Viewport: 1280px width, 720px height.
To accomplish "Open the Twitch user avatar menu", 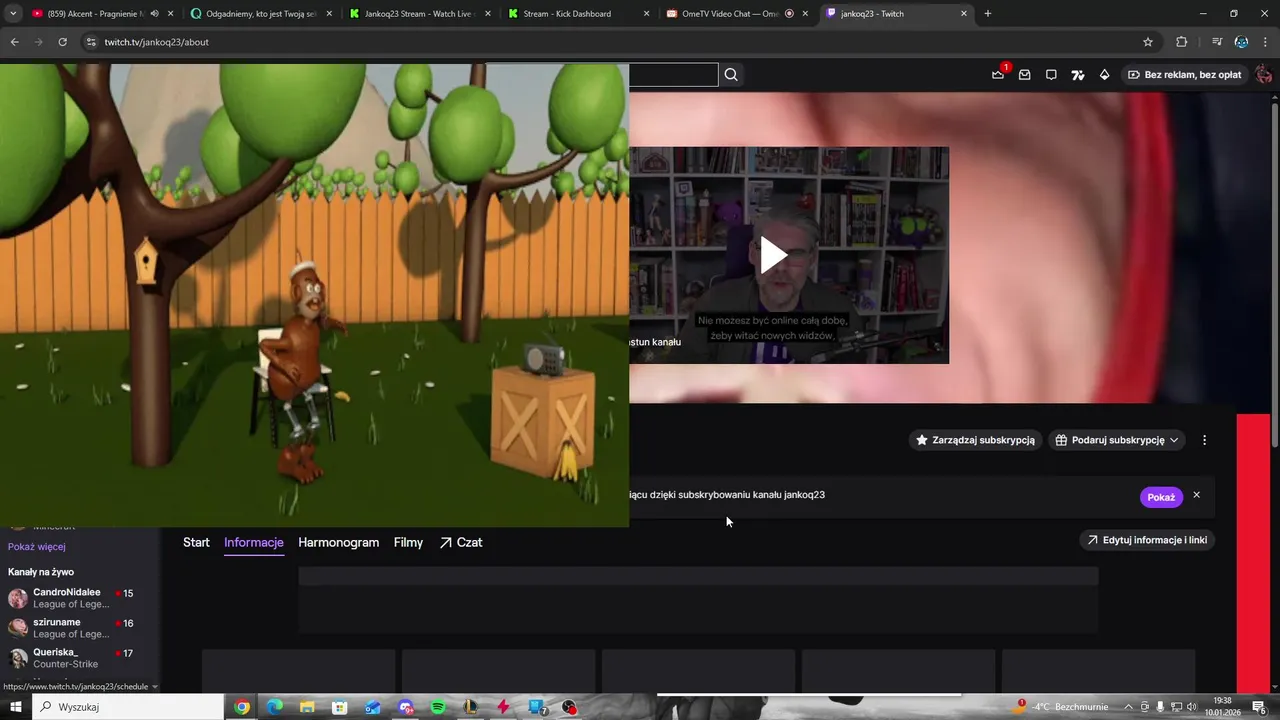I will click(1263, 75).
